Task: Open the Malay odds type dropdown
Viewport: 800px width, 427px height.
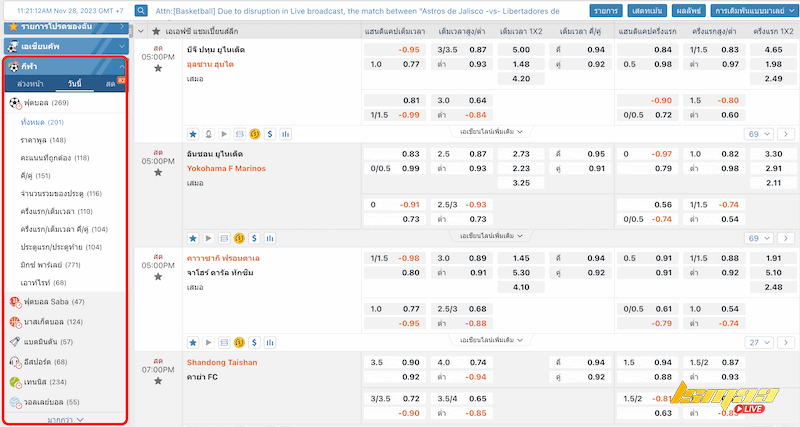Action: 755,10
